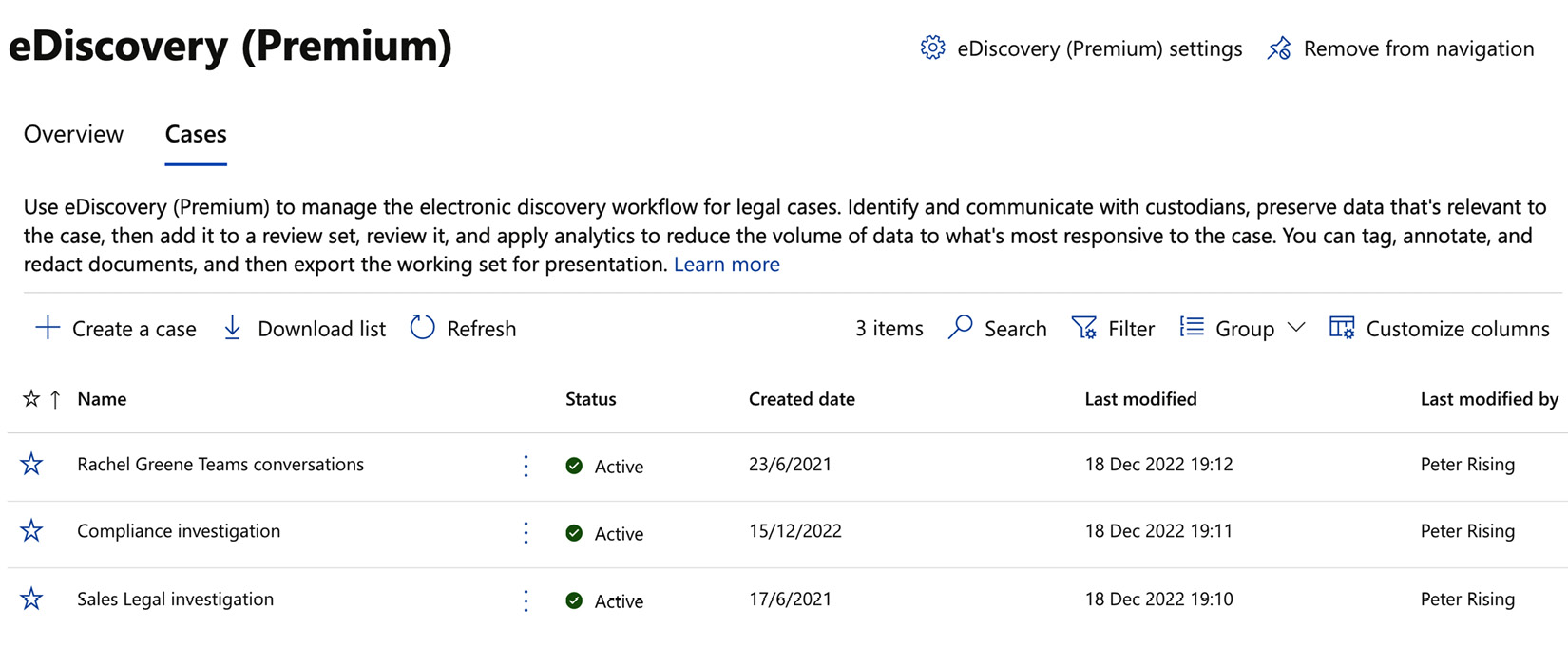This screenshot has width=1568, height=649.
Task: Click the 3 items count label
Action: [x=889, y=329]
